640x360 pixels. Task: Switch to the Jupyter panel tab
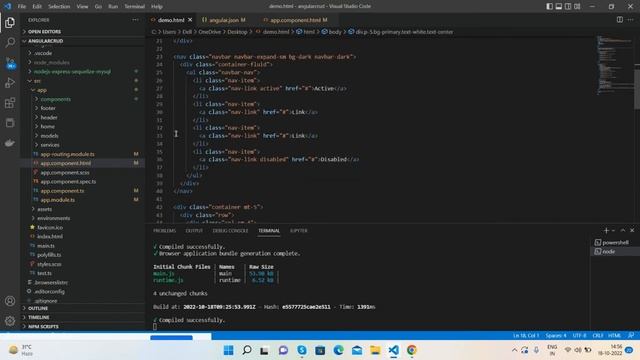coord(299,231)
